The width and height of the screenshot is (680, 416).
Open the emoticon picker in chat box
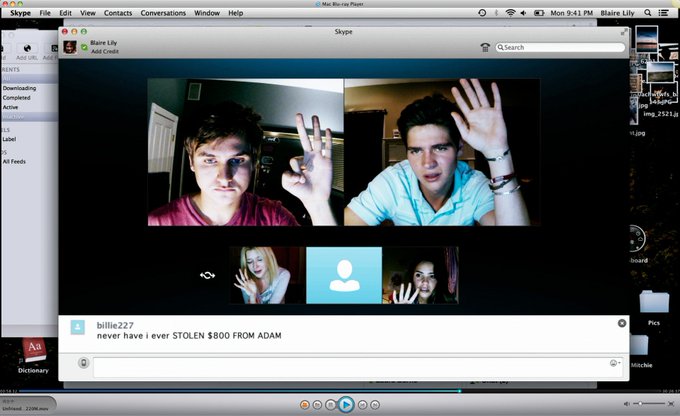(615, 363)
